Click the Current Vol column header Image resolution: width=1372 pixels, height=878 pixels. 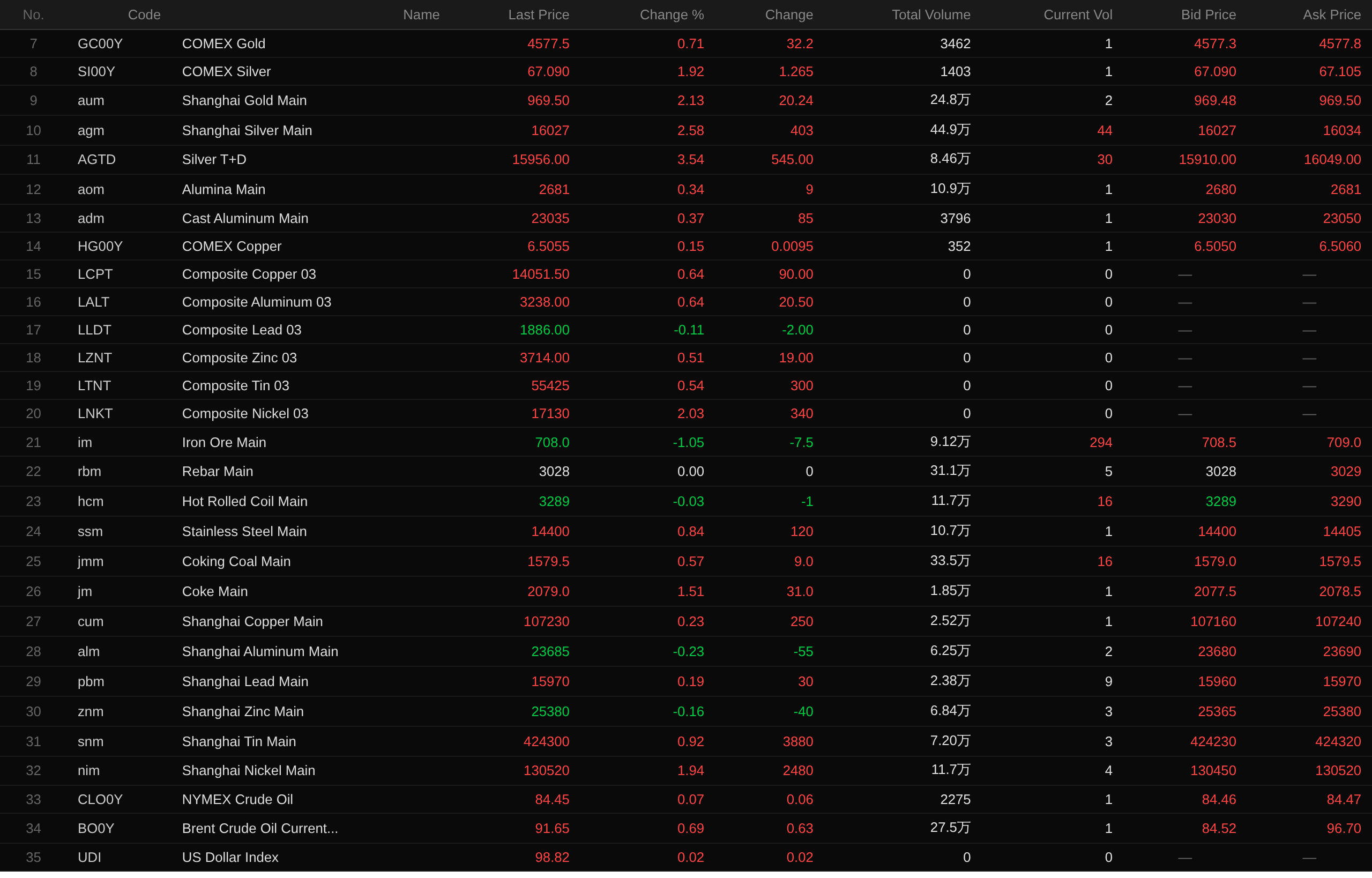tap(1077, 15)
